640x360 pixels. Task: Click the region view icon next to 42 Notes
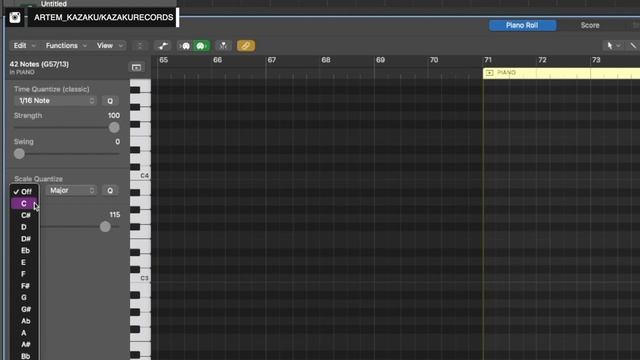(136, 67)
